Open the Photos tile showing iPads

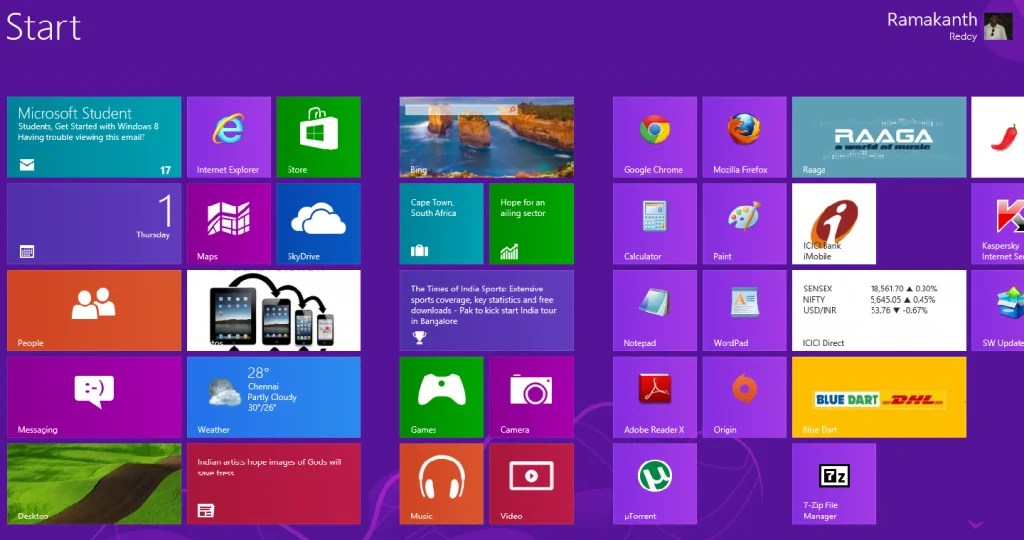(274, 310)
